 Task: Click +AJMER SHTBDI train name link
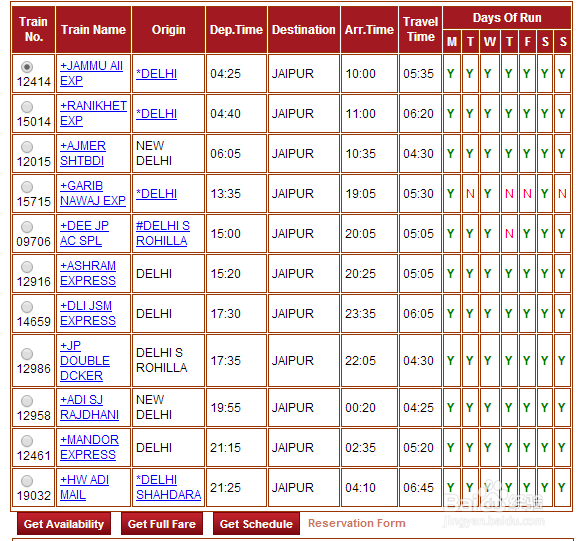(83, 153)
